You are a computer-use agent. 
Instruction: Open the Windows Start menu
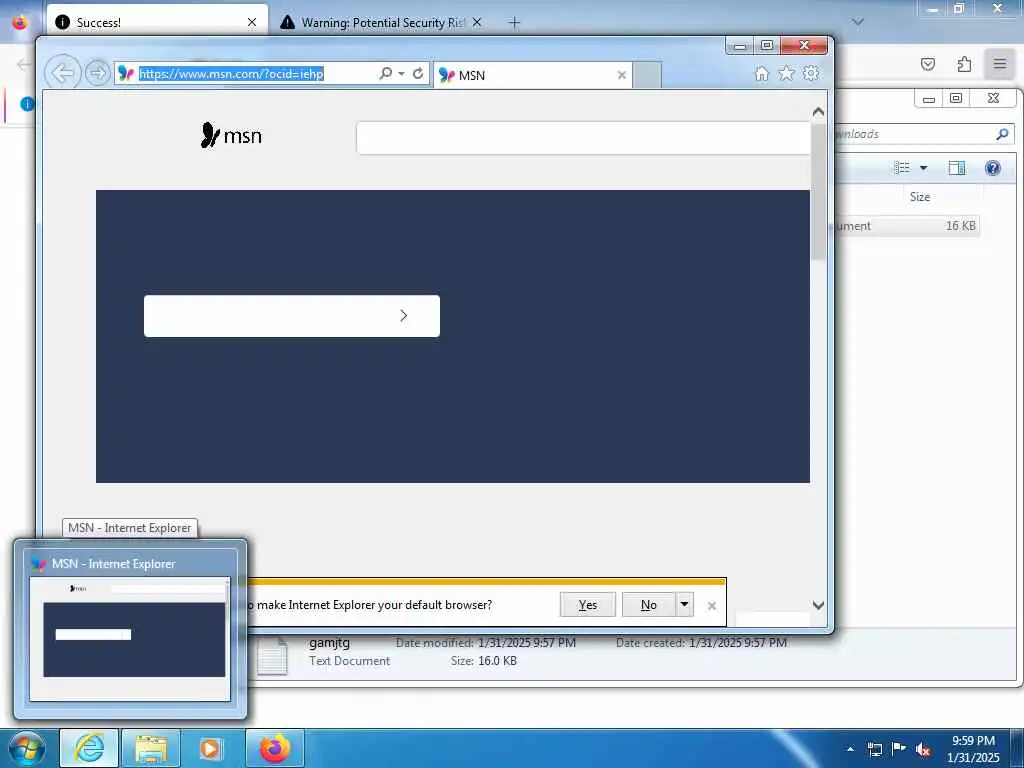tap(26, 748)
